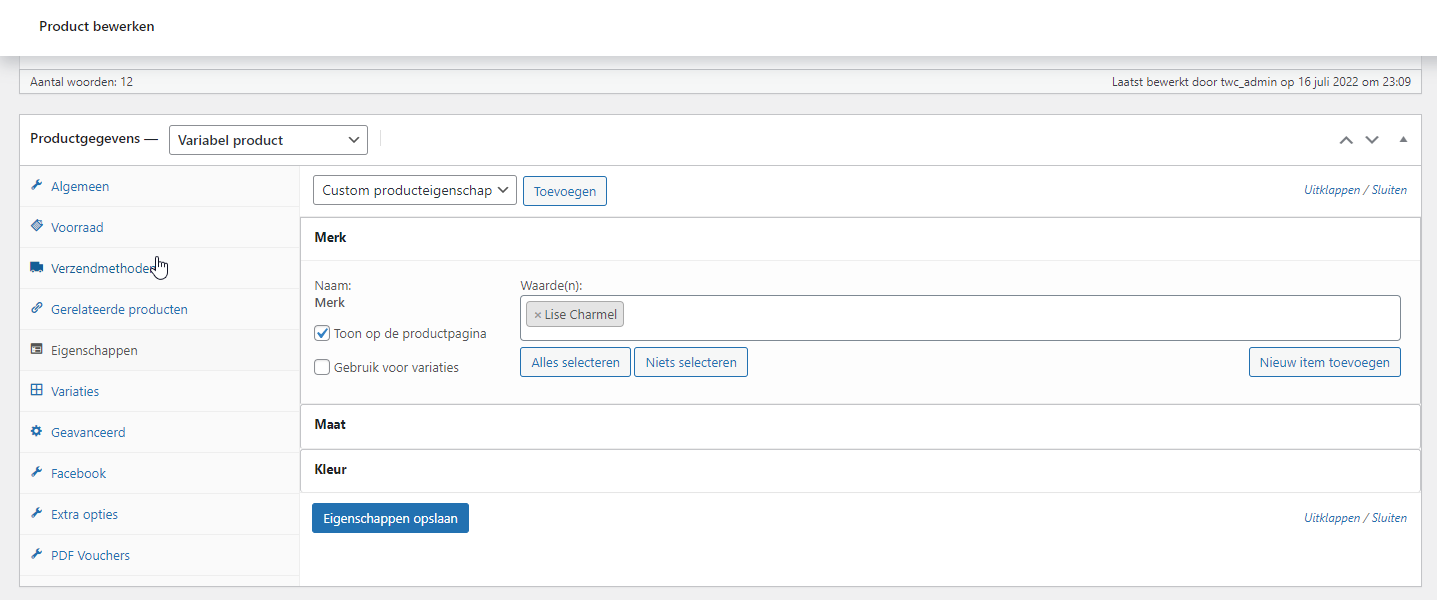The height and width of the screenshot is (600, 1437).
Task: Click the bottom Sluiten link
Action: [1390, 518]
